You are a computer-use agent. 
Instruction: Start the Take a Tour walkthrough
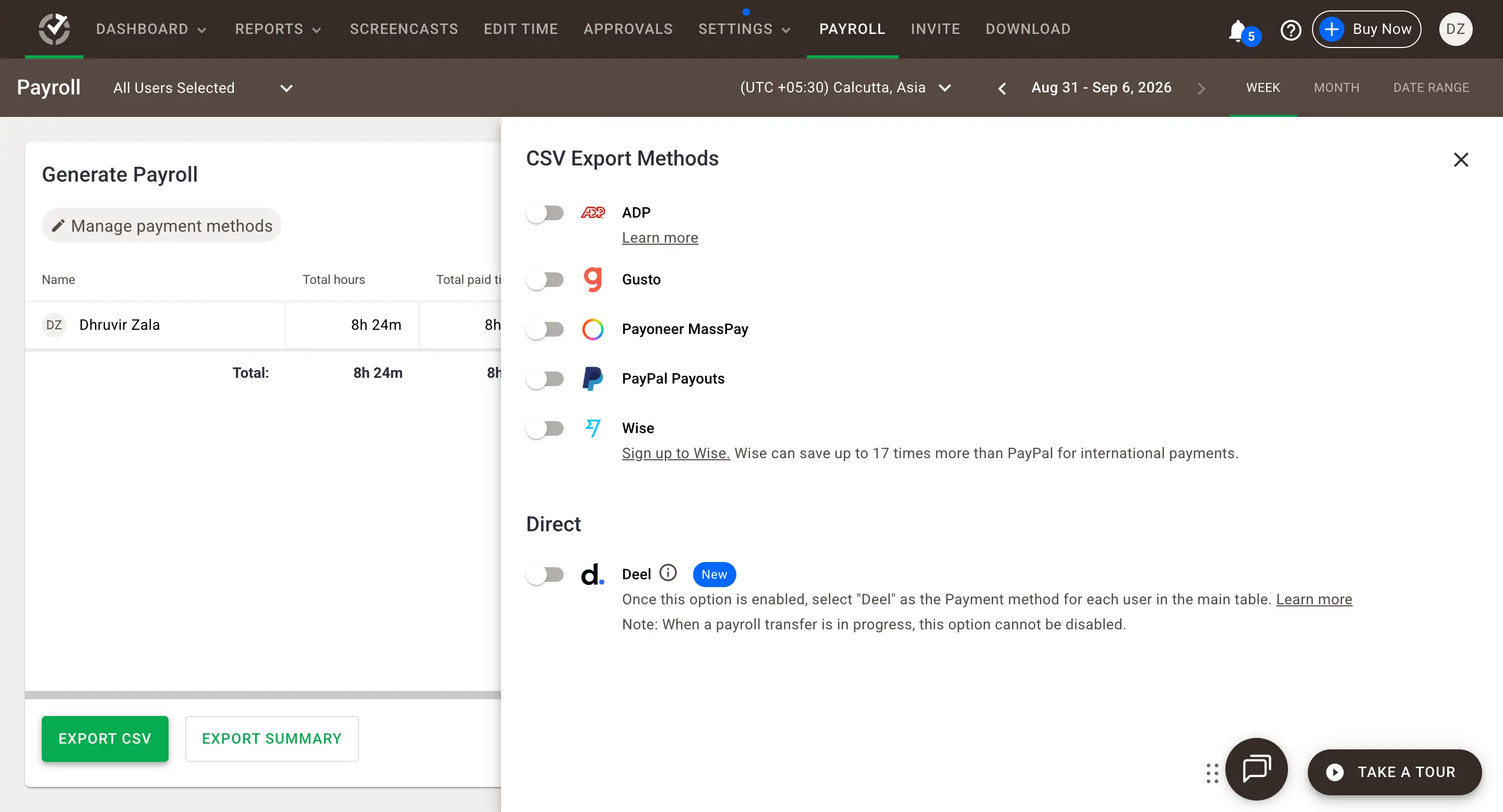[x=1394, y=772]
